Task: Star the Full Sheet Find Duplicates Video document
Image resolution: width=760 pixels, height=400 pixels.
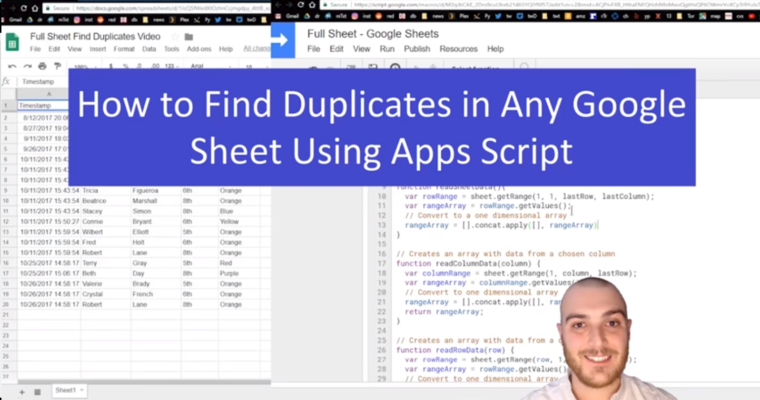Action: 175,37
